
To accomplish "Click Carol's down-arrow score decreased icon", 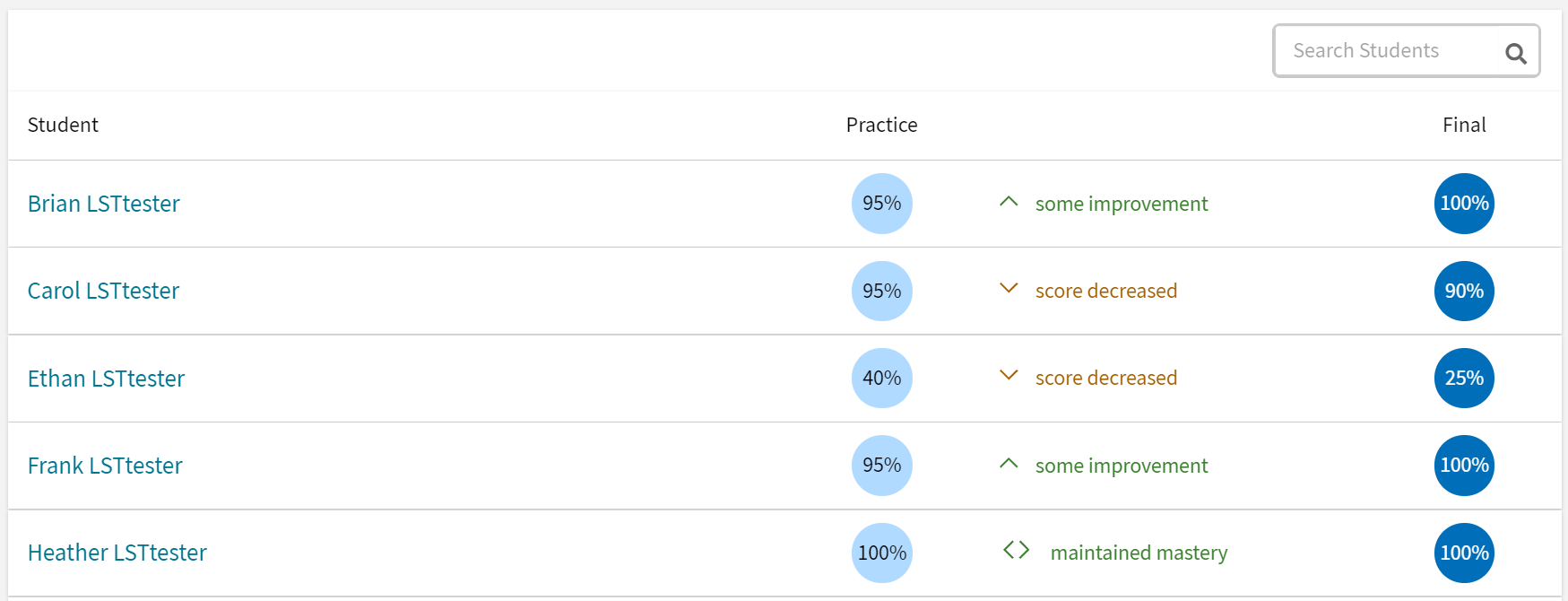I will point(1009,289).
